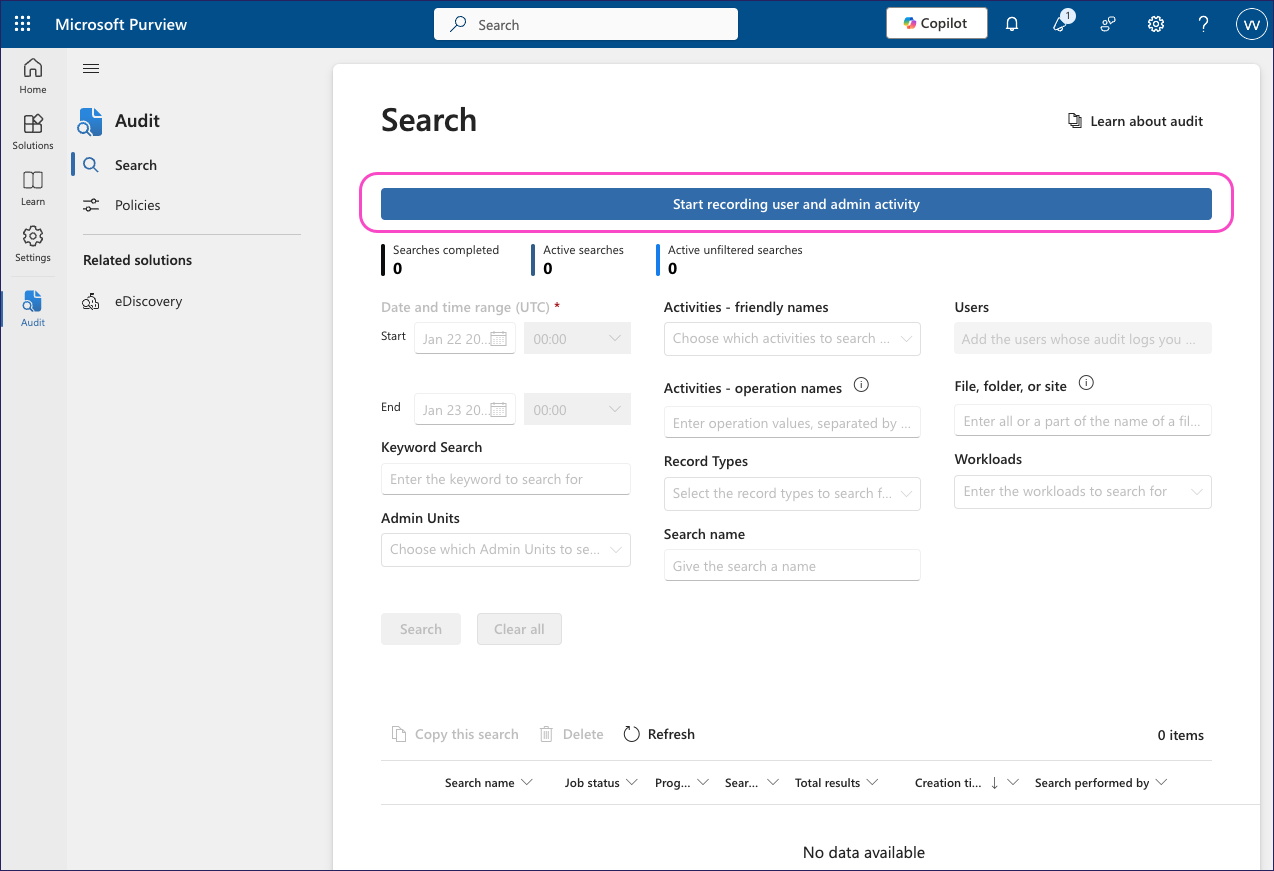Click the Clear all button
1274x871 pixels.
(519, 628)
